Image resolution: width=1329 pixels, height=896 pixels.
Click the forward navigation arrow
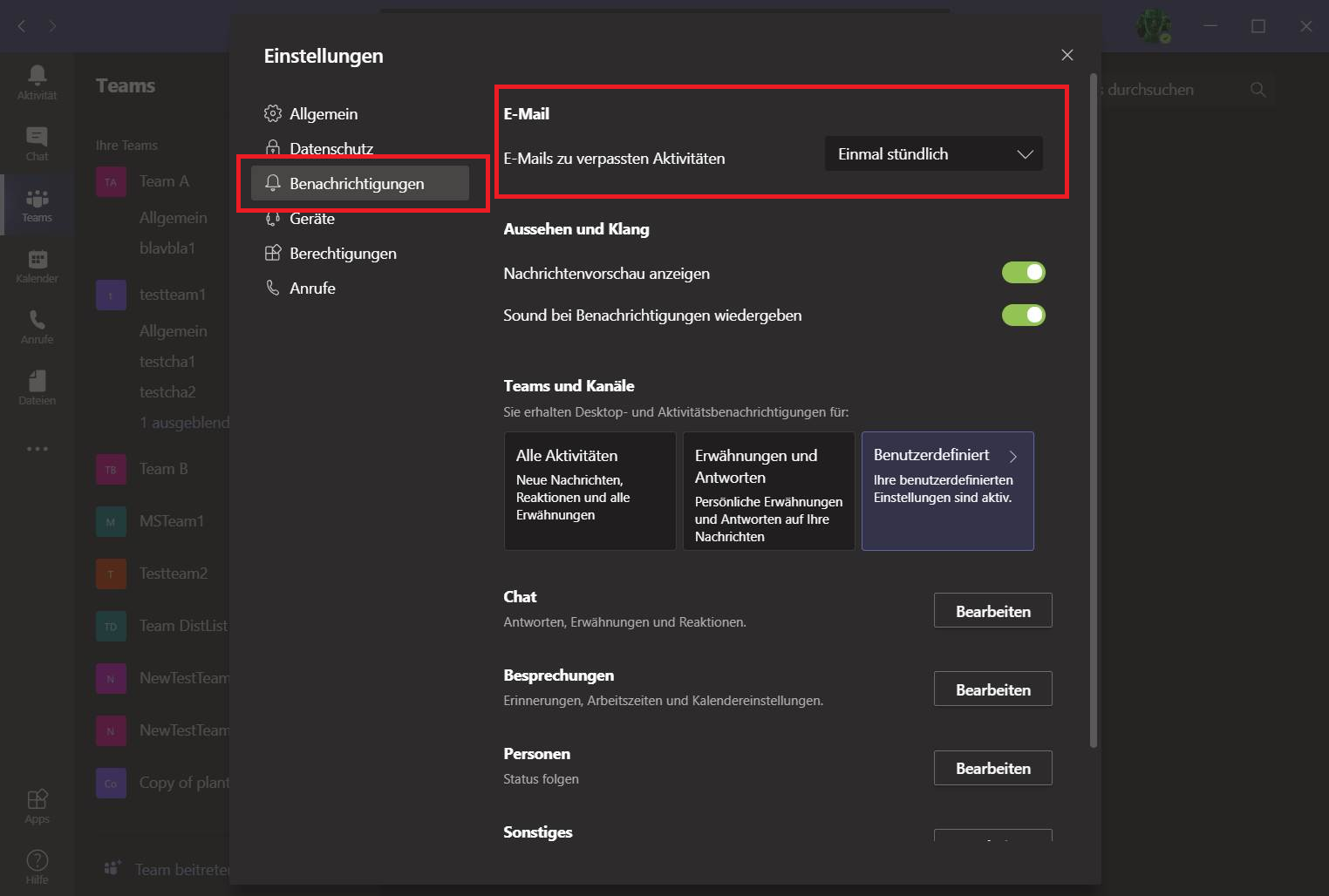[52, 26]
